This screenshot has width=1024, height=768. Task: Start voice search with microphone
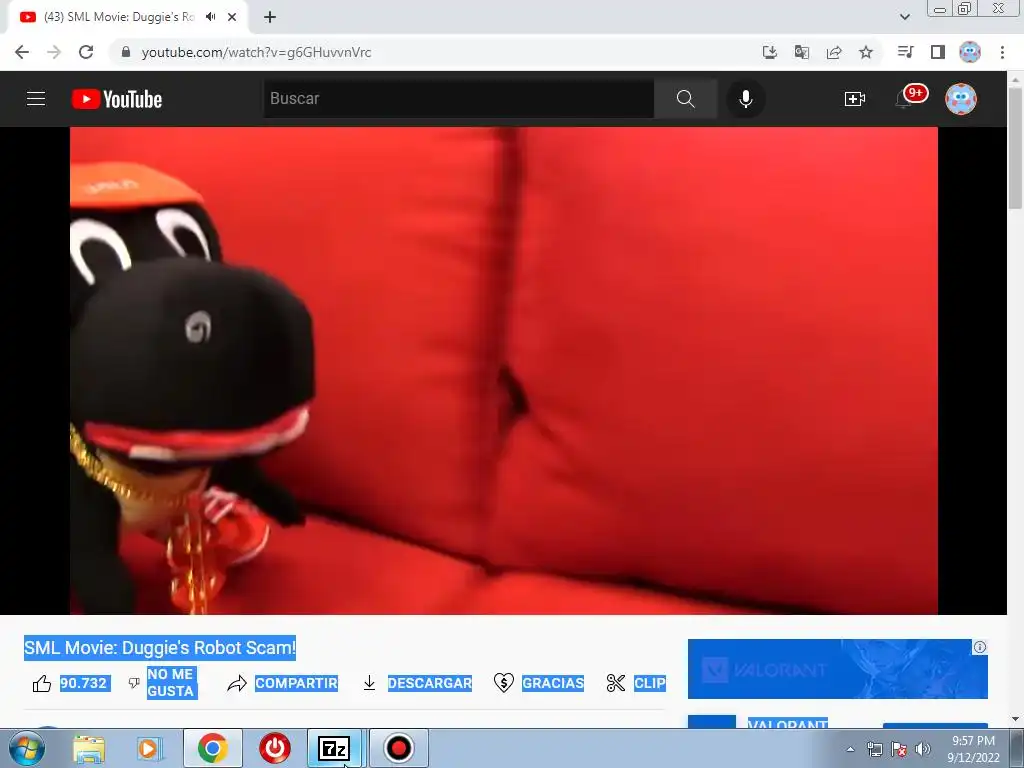[745, 99]
